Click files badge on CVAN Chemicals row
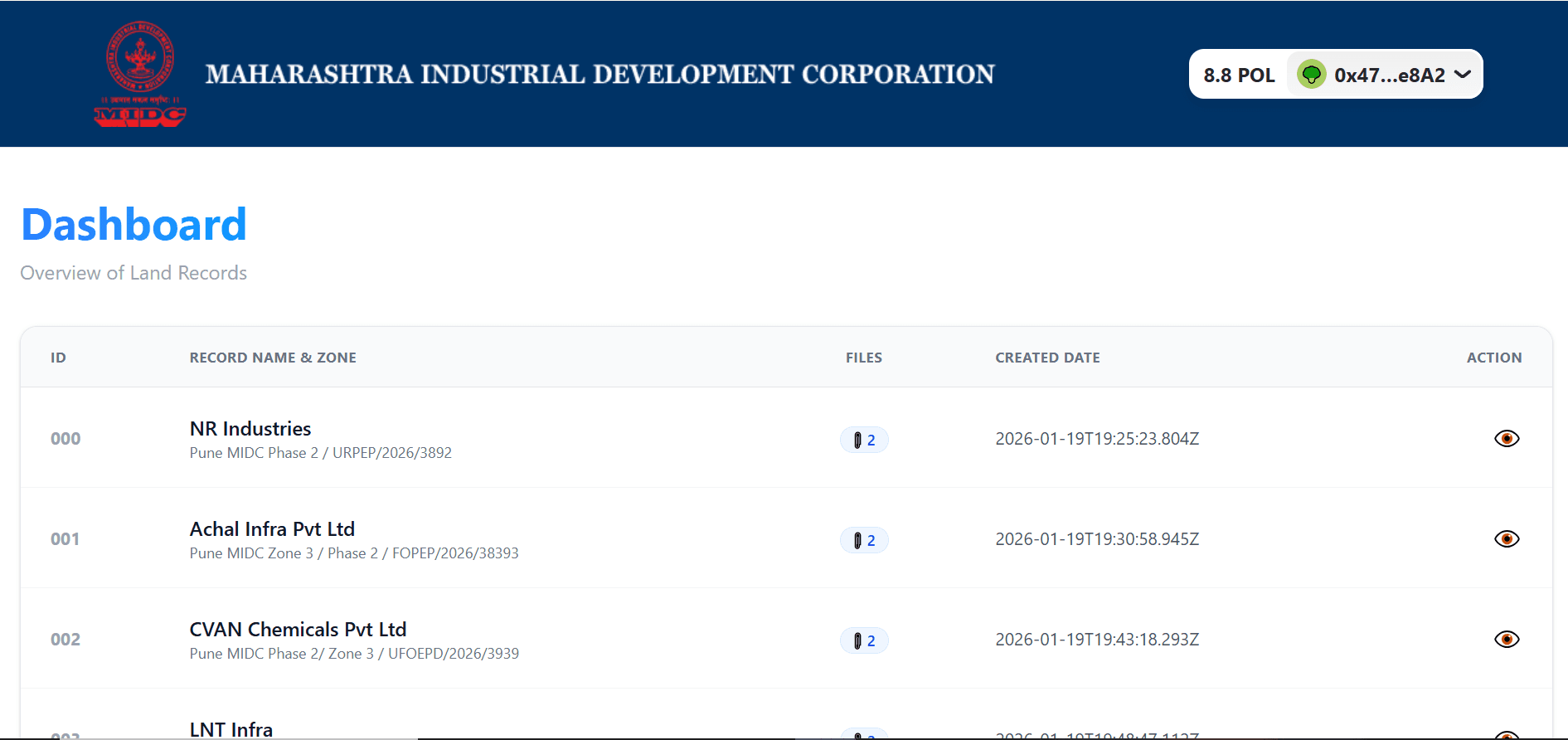Image resolution: width=1568 pixels, height=740 pixels. 864,641
